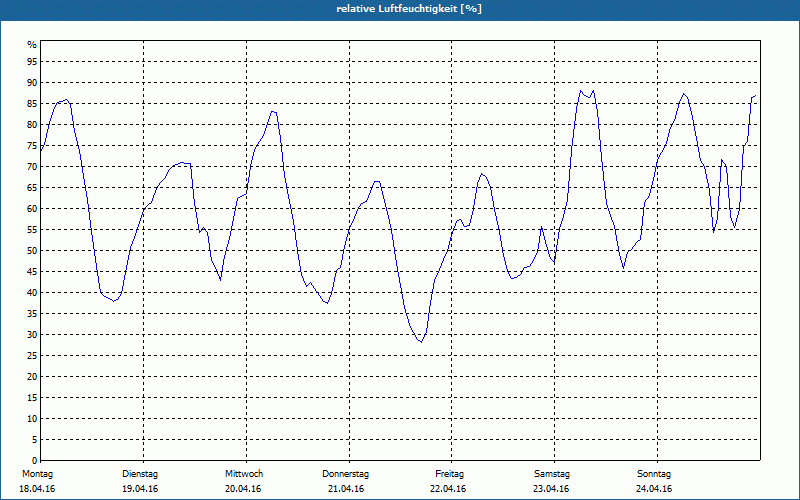Select the Freitag day label
The width and height of the screenshot is (800, 500).
[x=449, y=474]
